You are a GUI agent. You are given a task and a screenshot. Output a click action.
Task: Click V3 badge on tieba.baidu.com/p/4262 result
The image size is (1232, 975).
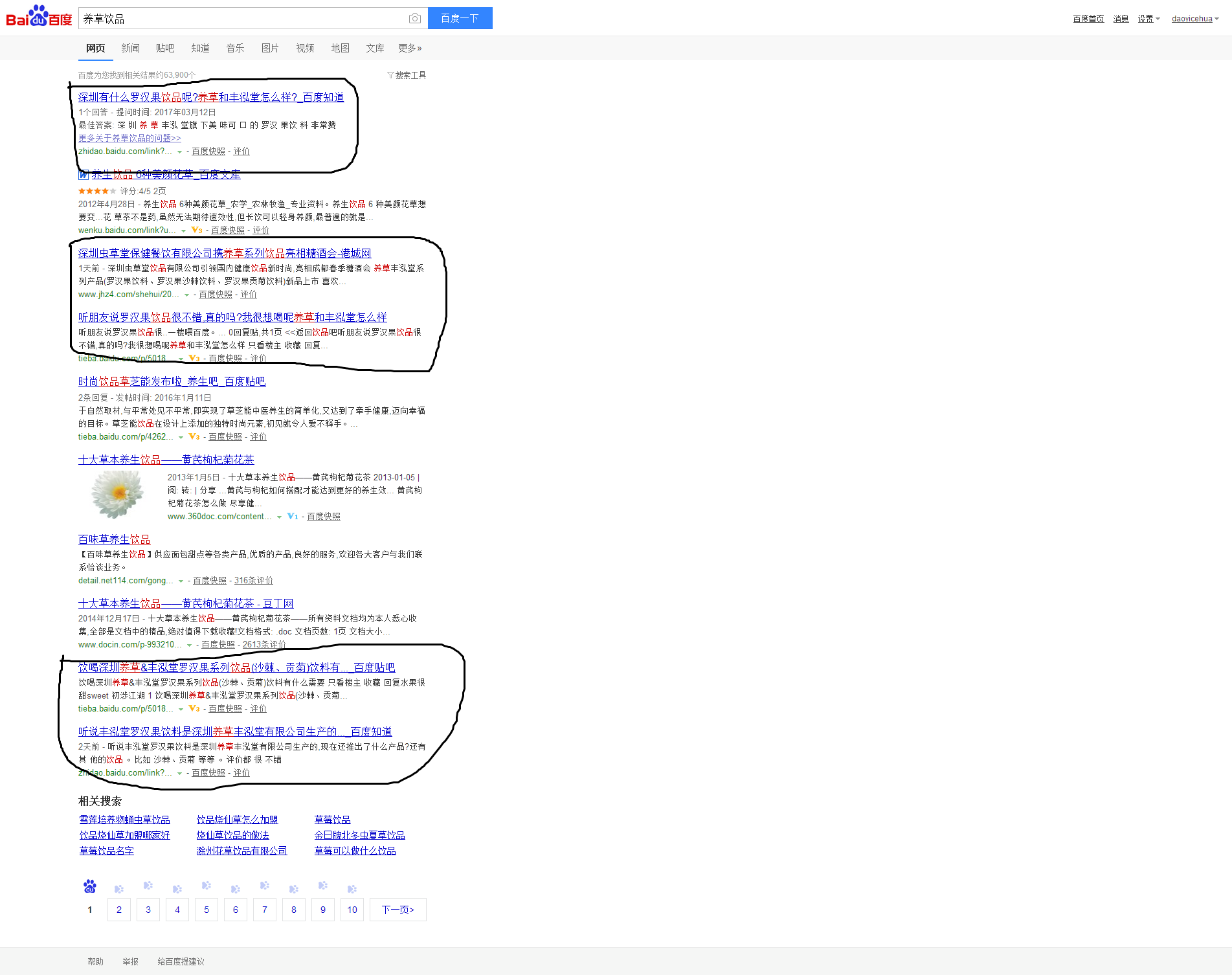click(x=194, y=436)
